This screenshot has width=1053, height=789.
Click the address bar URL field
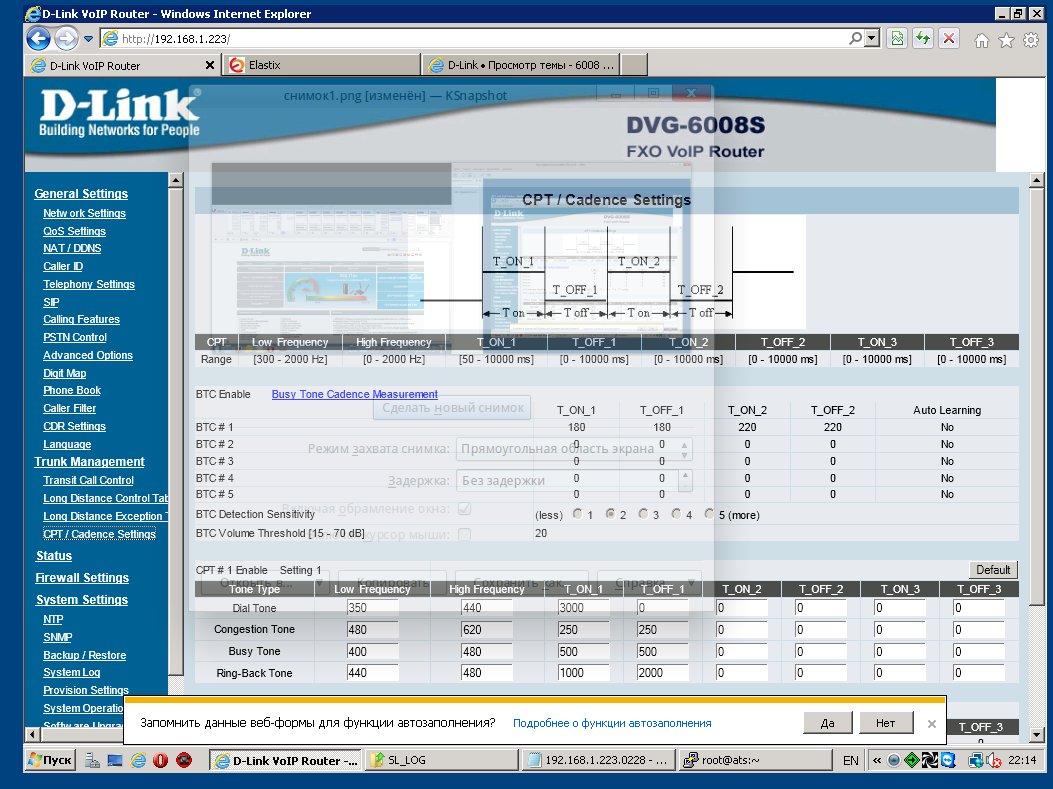point(470,38)
